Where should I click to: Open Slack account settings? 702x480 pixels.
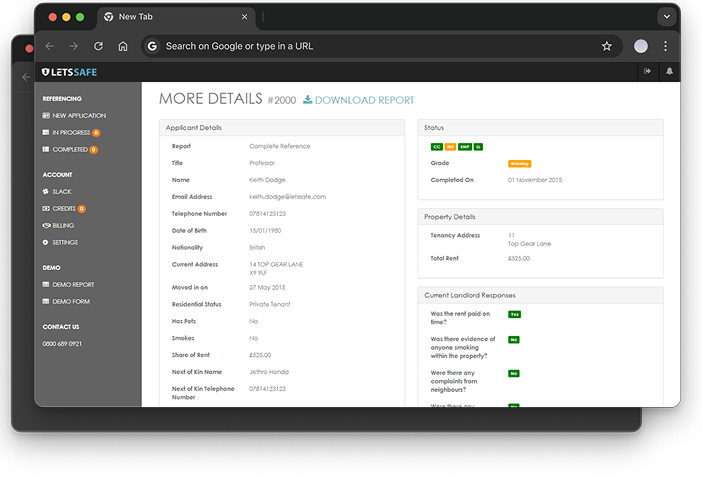click(x=57, y=192)
